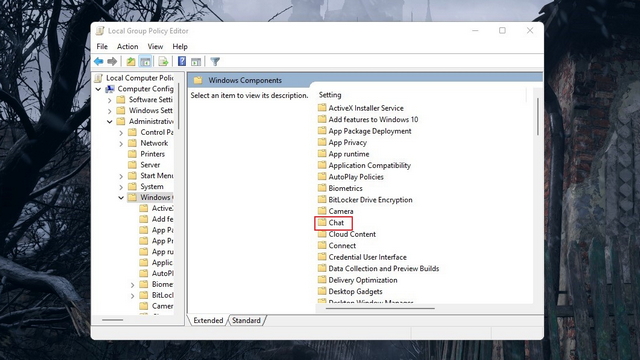Click the Cloud Content folder icon
Screen dimensions: 640x360
click(322, 234)
